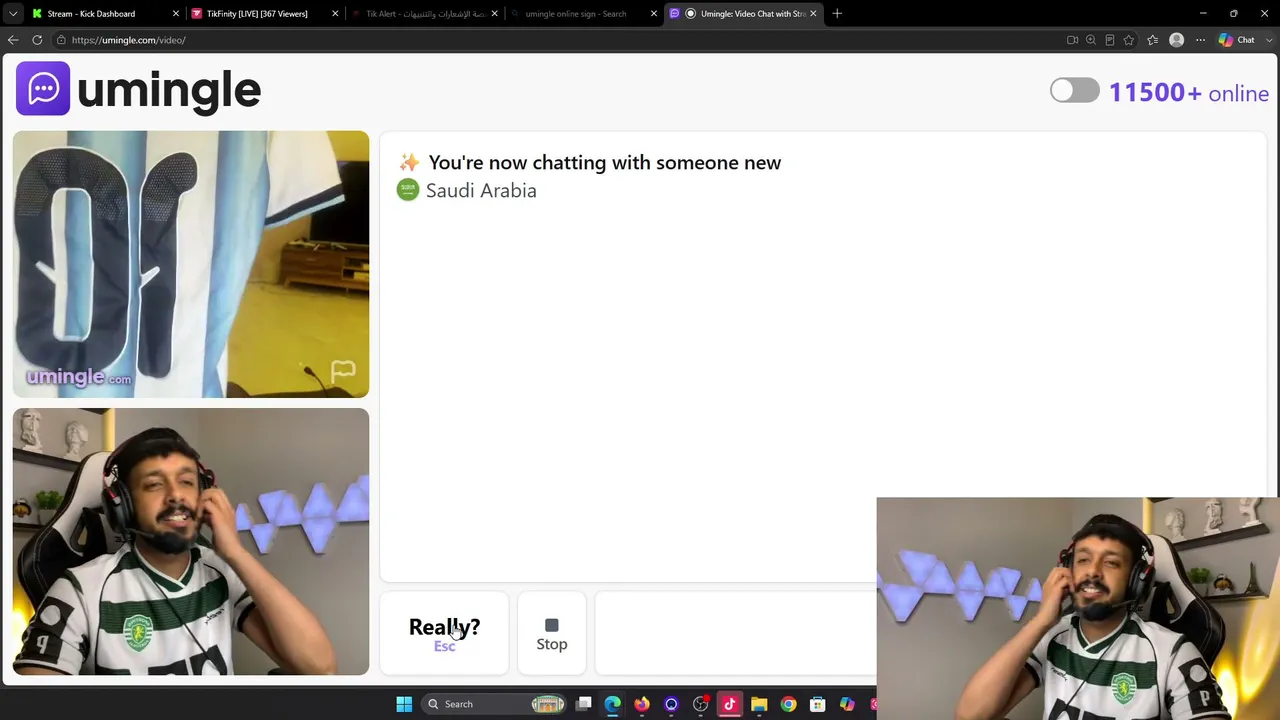Click the umingle chat-bubble logo icon

(43, 89)
